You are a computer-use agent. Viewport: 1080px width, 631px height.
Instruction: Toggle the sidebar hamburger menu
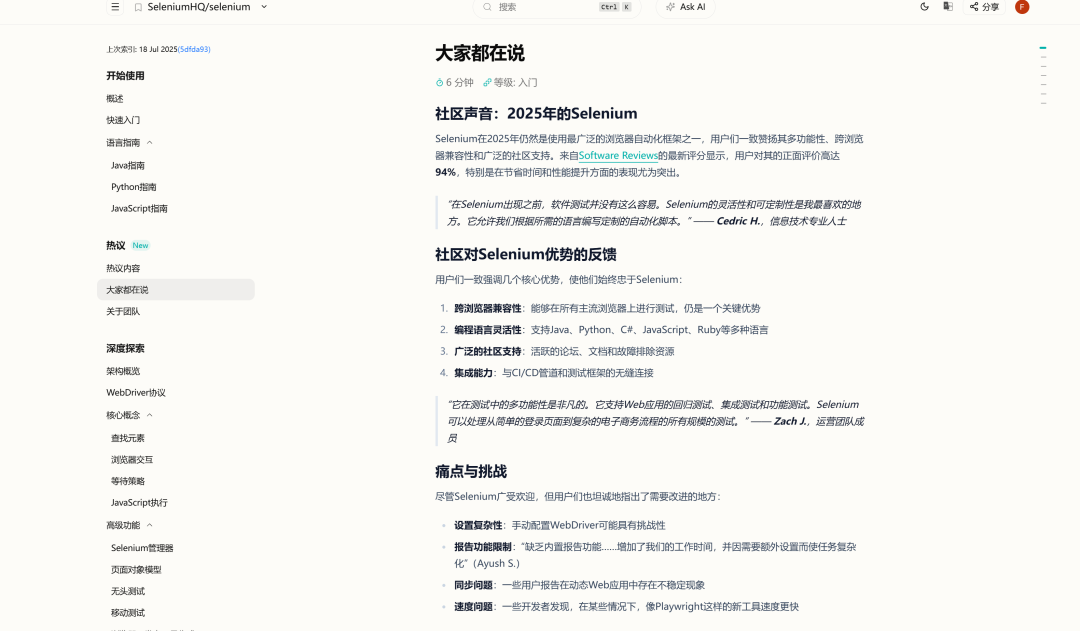[115, 7]
